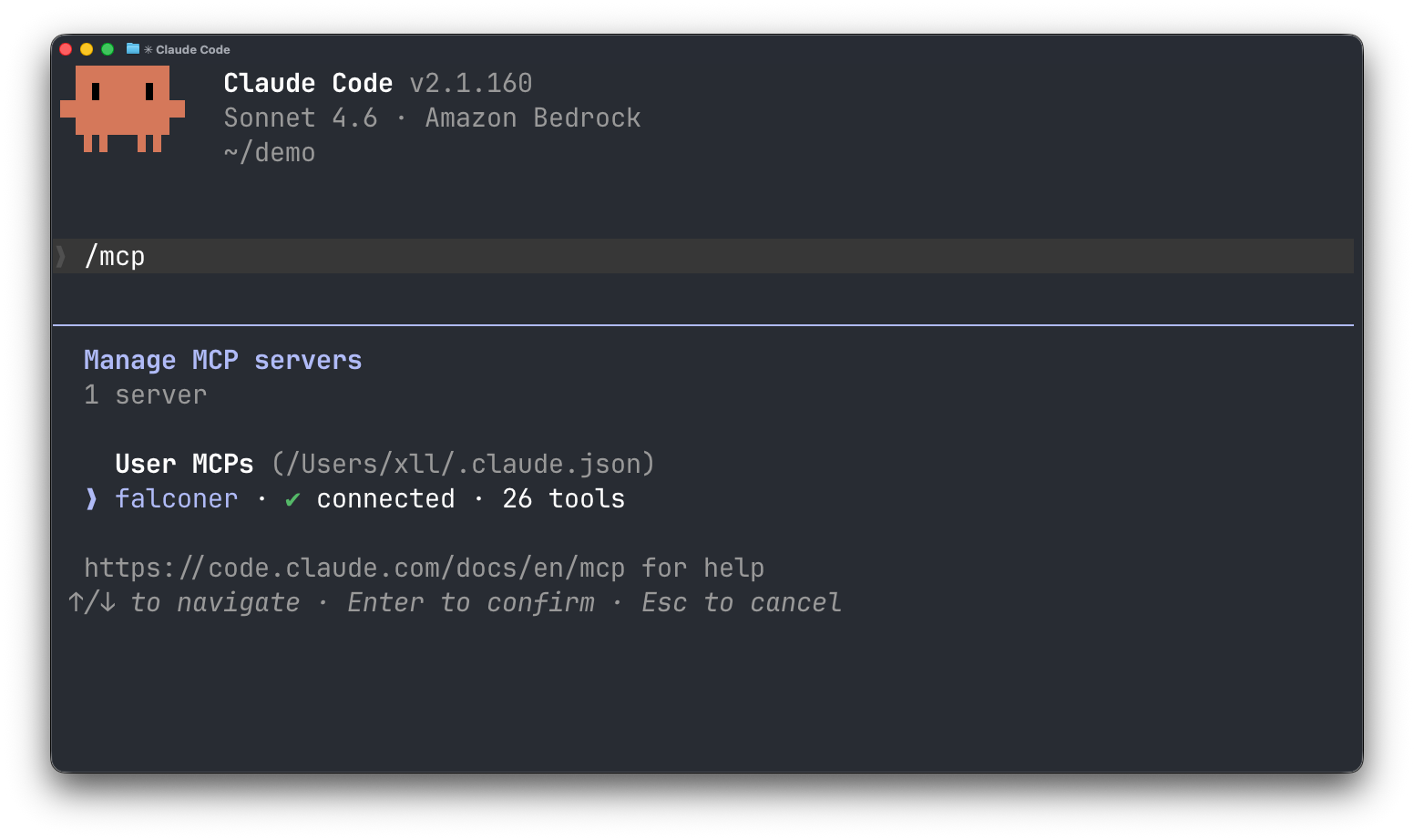This screenshot has height=840, width=1414.
Task: Click the 'connected' status text
Action: pyautogui.click(x=385, y=499)
